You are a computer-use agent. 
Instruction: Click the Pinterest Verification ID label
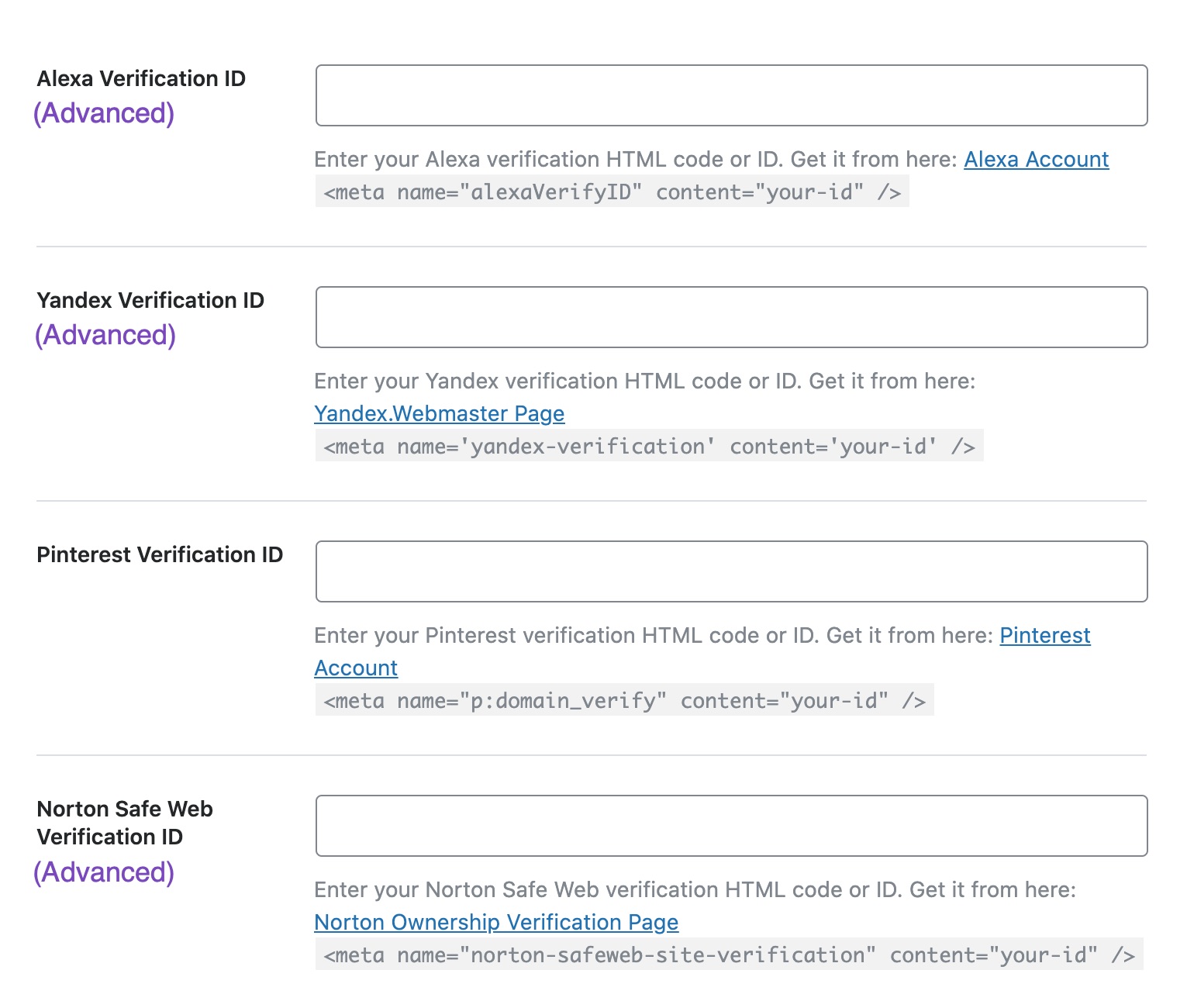click(160, 555)
